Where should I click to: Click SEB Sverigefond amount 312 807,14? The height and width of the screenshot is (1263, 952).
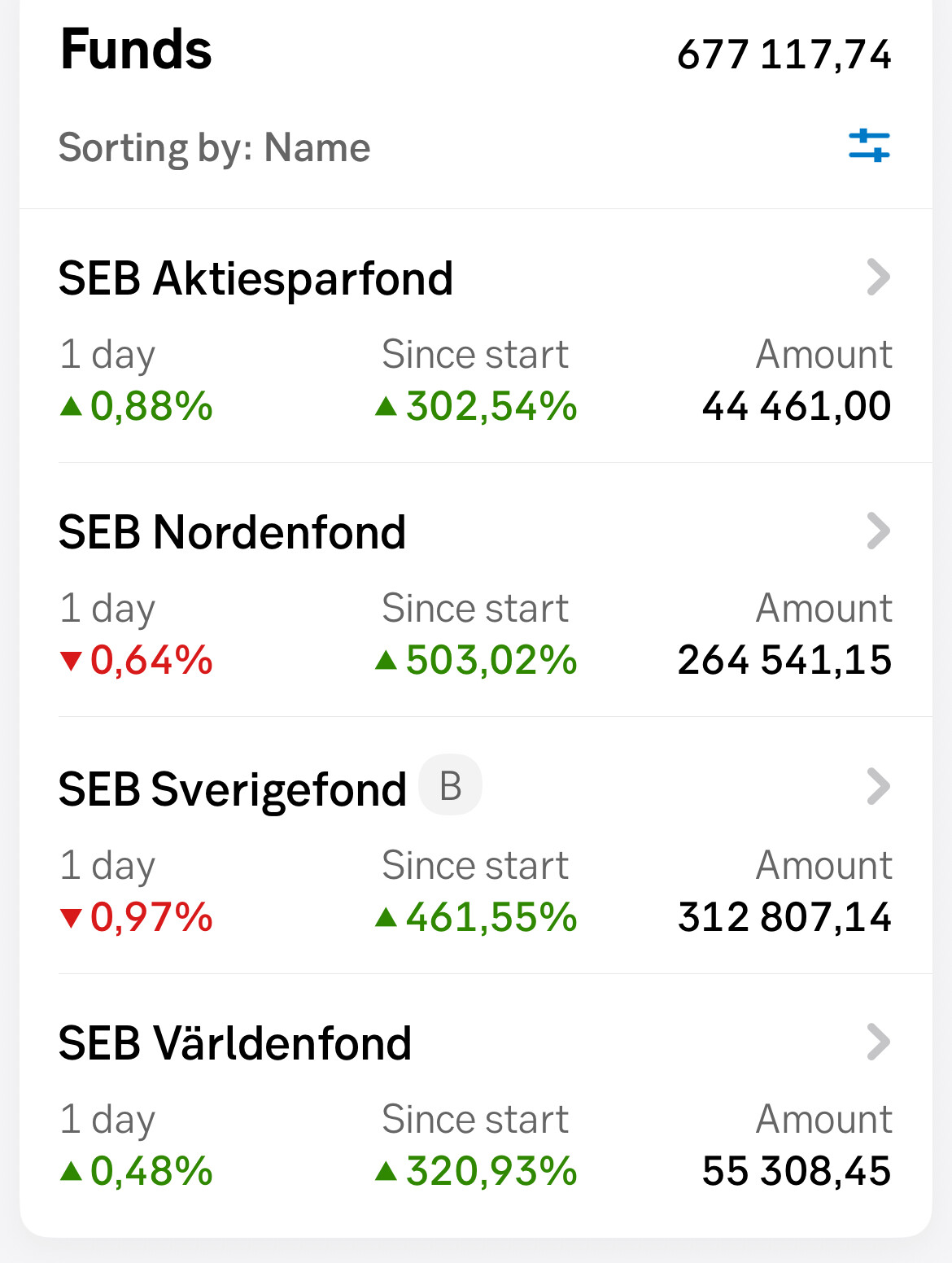point(784,917)
